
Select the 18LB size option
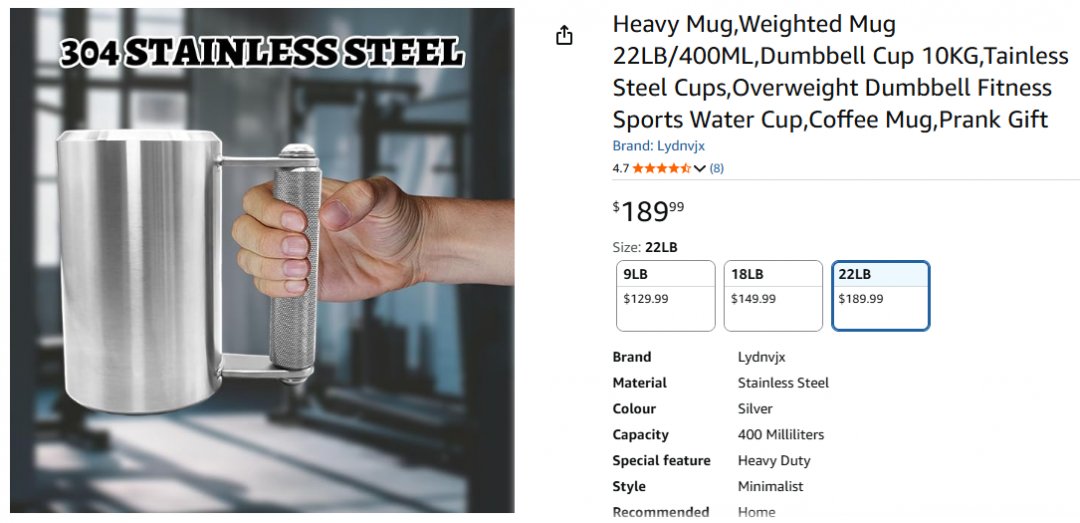tap(773, 296)
